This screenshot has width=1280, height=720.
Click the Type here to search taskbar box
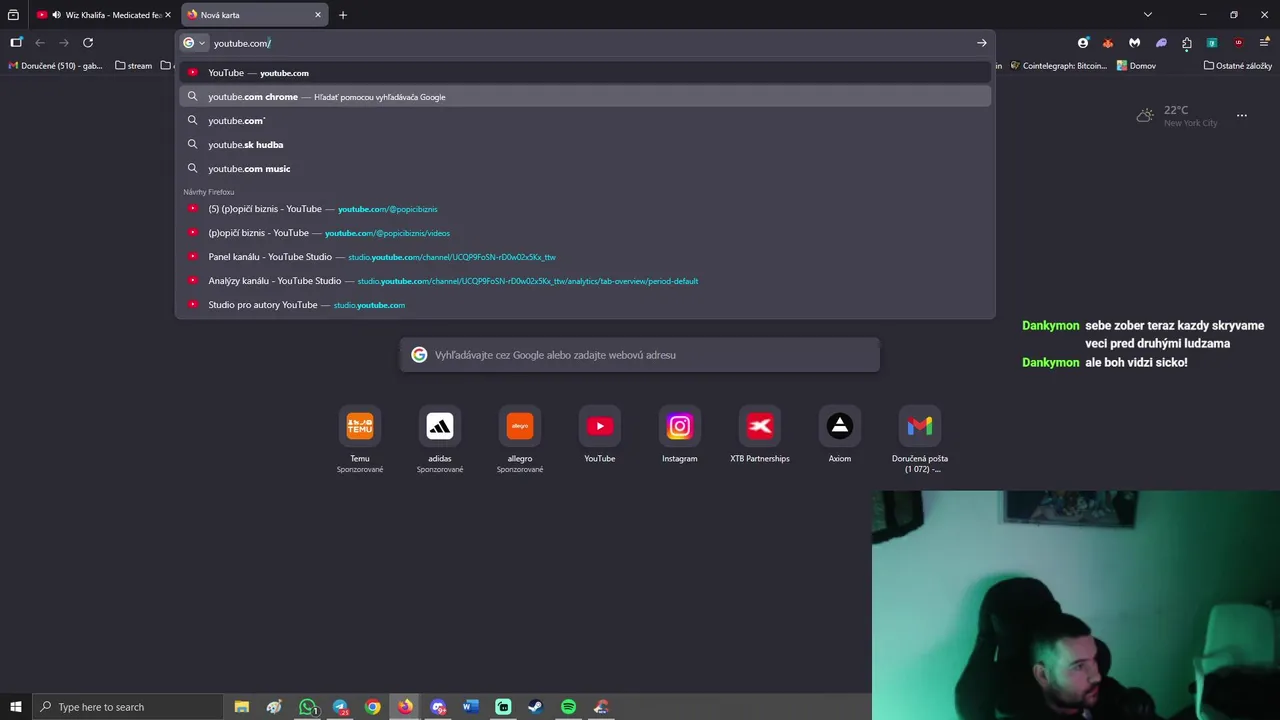pyautogui.click(x=128, y=707)
